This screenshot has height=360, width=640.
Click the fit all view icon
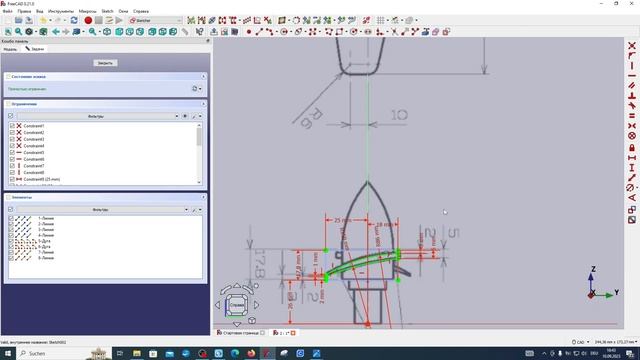click(8, 31)
